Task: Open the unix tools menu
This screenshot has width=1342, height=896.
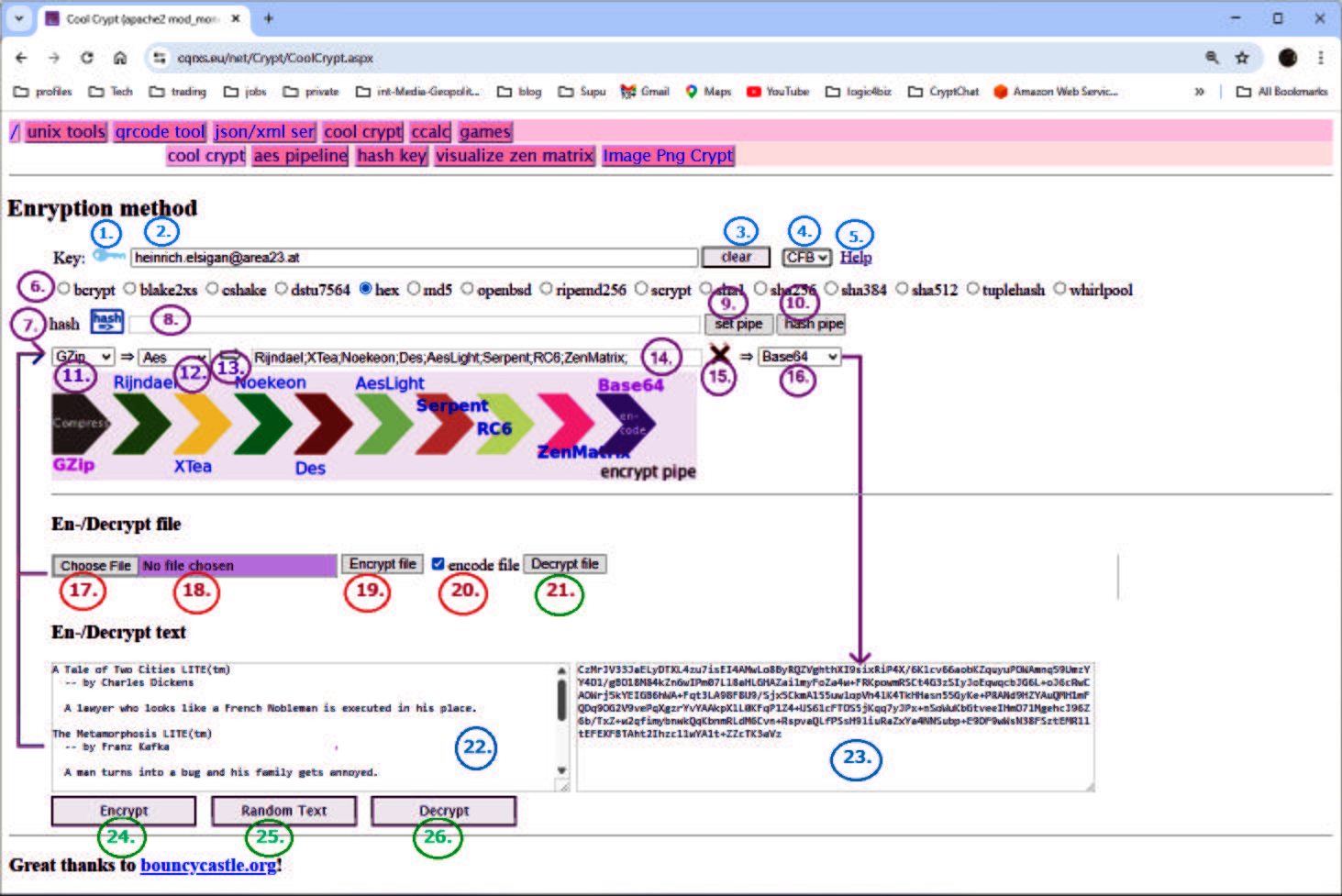Action: pyautogui.click(x=66, y=132)
